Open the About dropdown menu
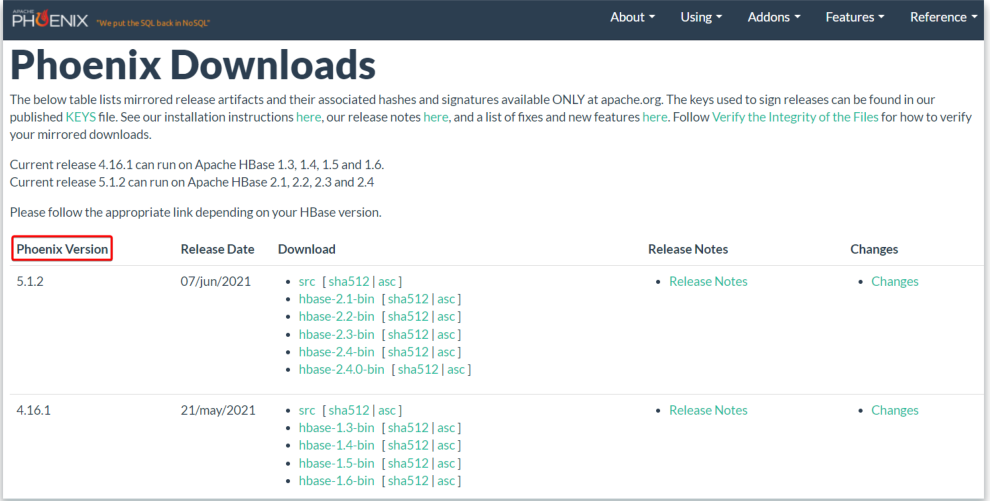 [x=632, y=18]
